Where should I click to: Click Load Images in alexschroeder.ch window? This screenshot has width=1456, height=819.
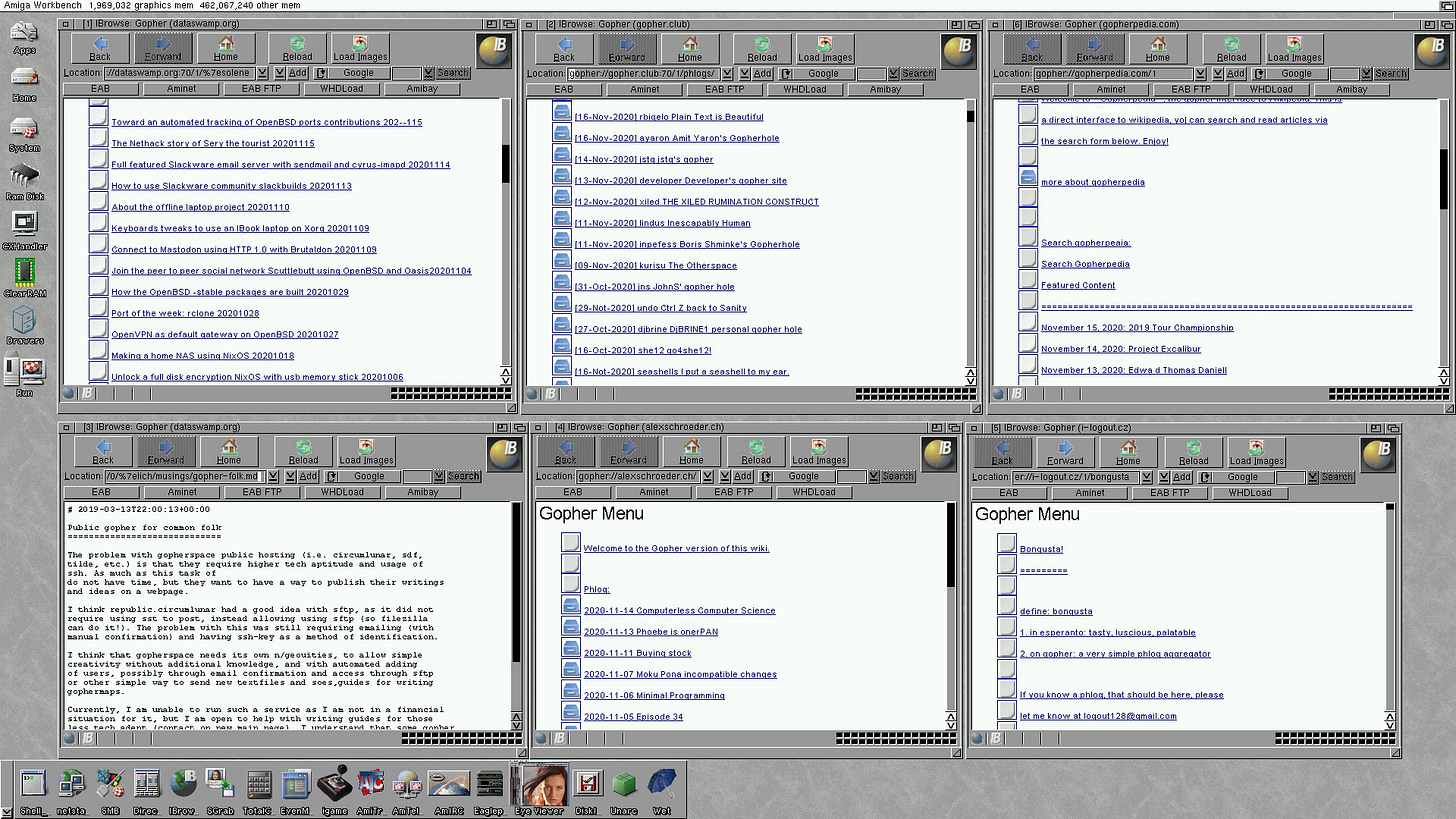tap(819, 452)
